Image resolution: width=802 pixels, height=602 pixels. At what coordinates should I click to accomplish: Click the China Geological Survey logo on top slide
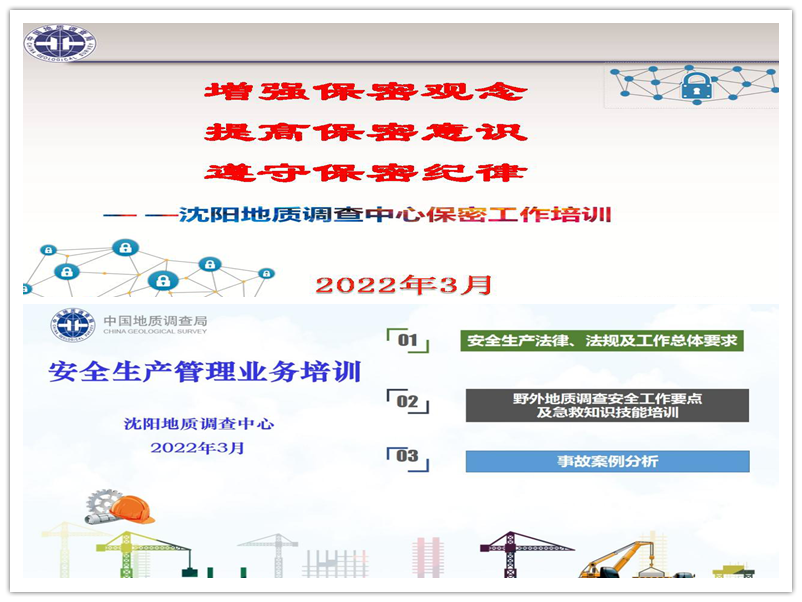coord(60,43)
